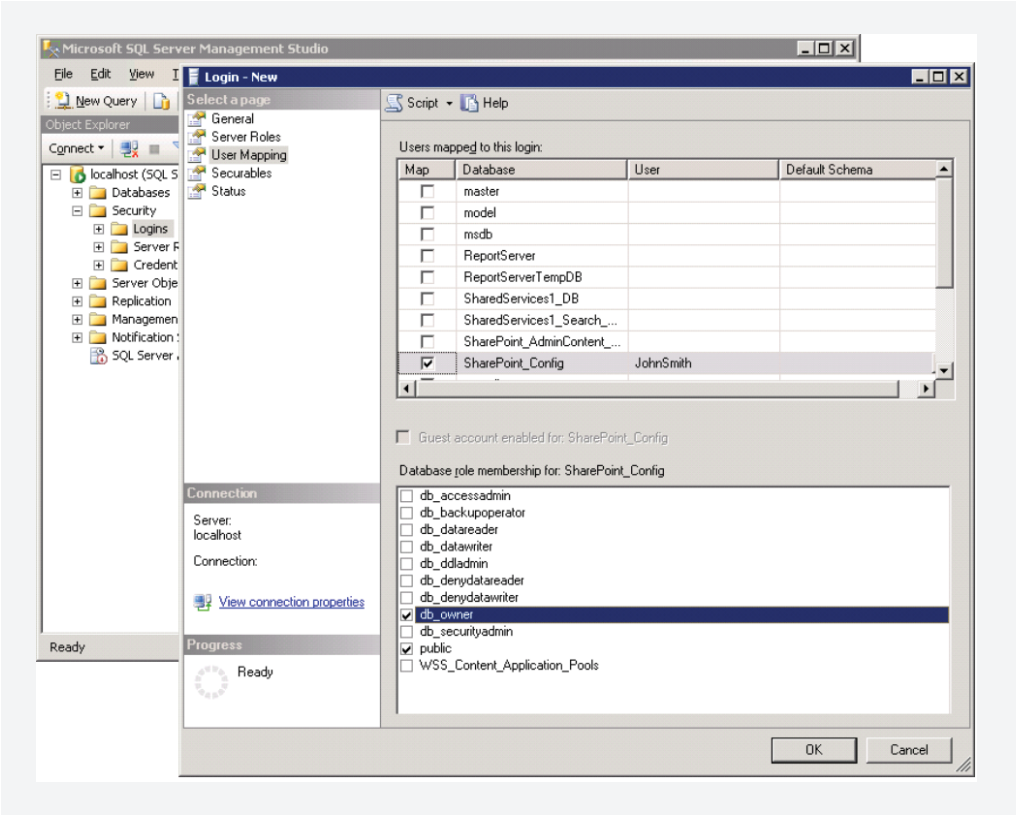The width and height of the screenshot is (1016, 816).
Task: Click the User Mapping page icon
Action: point(197,155)
